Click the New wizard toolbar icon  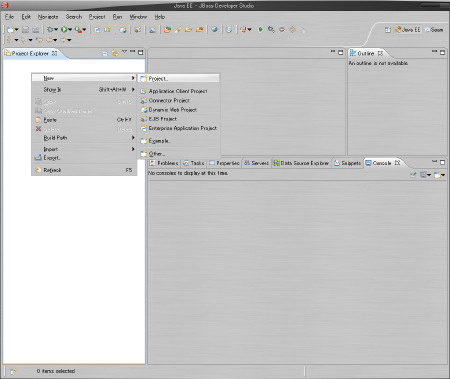(x=10, y=30)
